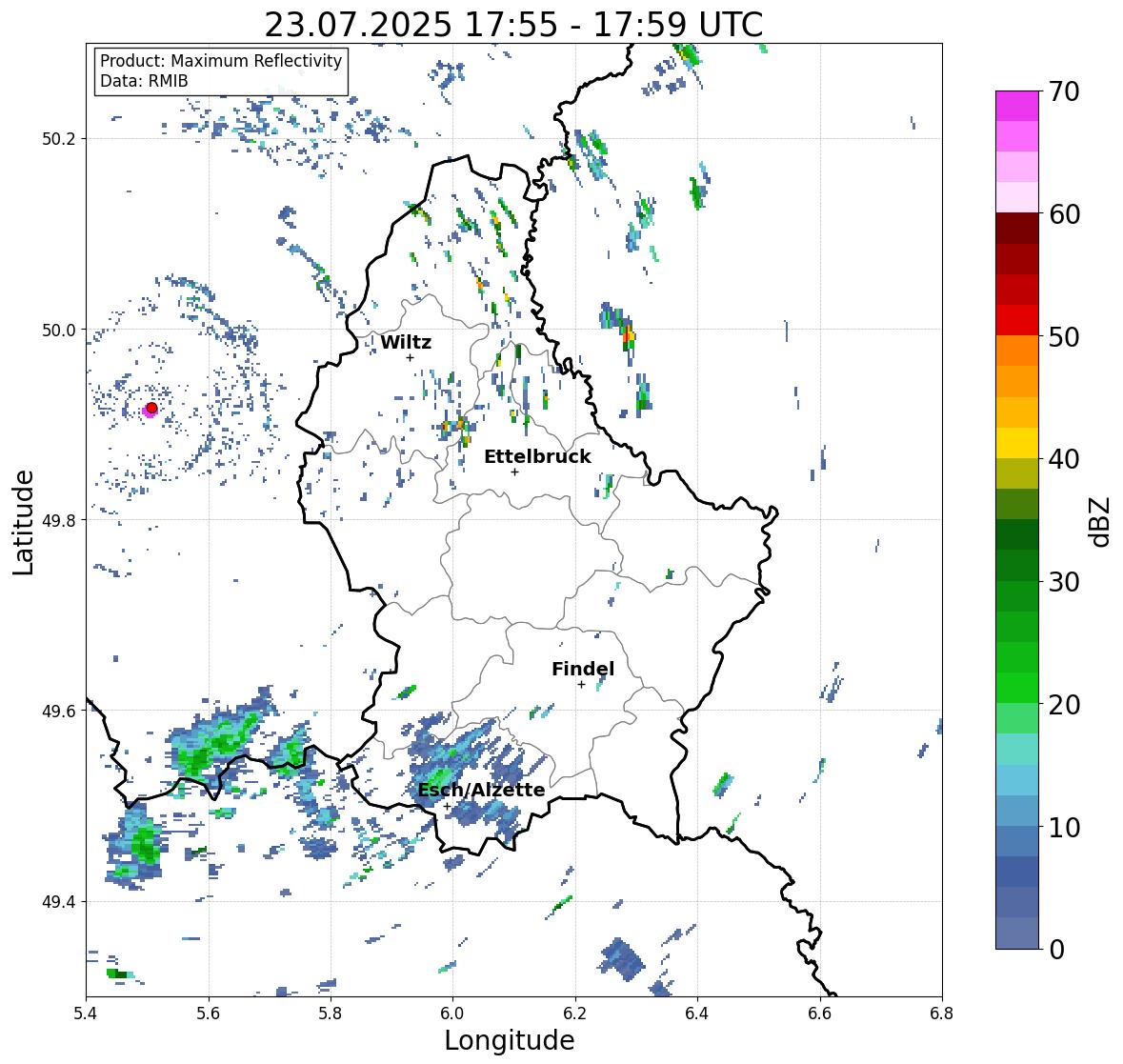The image size is (1123, 1064).
Task: Click the colorbar tick label 0
Action: pos(1056,950)
